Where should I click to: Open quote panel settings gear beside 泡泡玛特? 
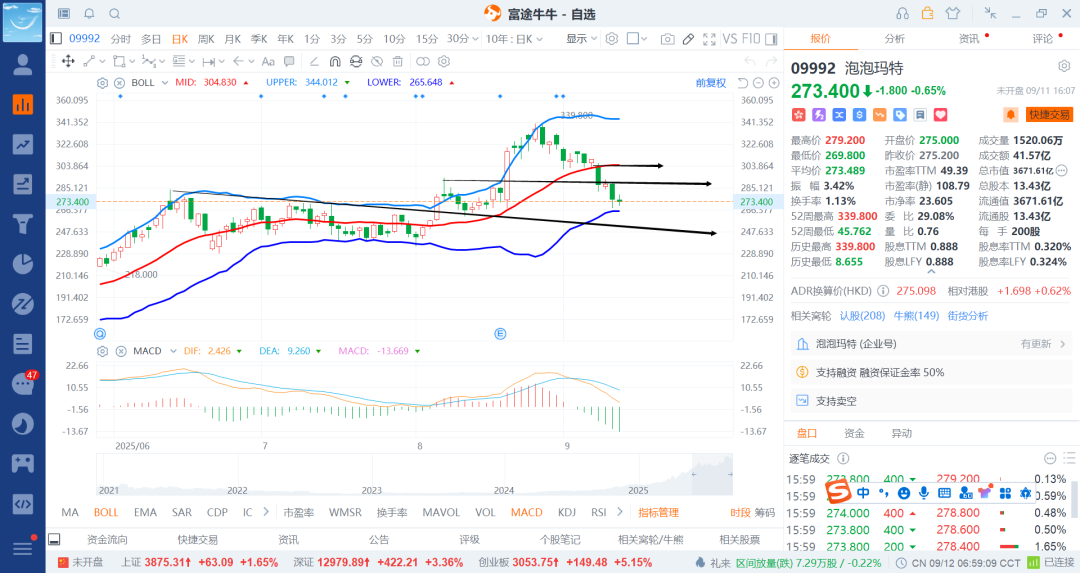1064,66
